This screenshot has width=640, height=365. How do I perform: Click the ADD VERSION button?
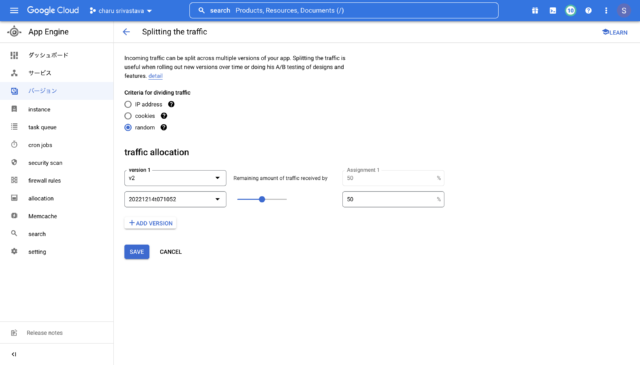click(151, 223)
